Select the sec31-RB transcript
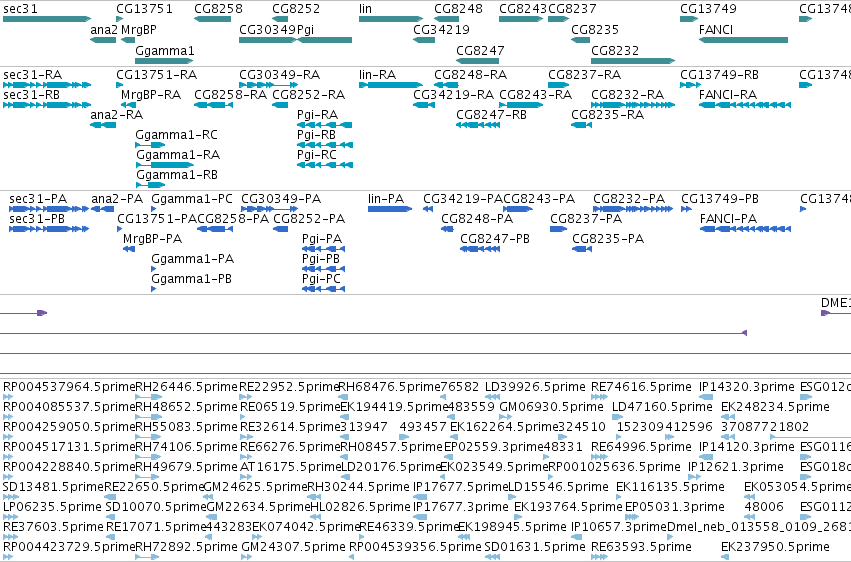 click(47, 105)
